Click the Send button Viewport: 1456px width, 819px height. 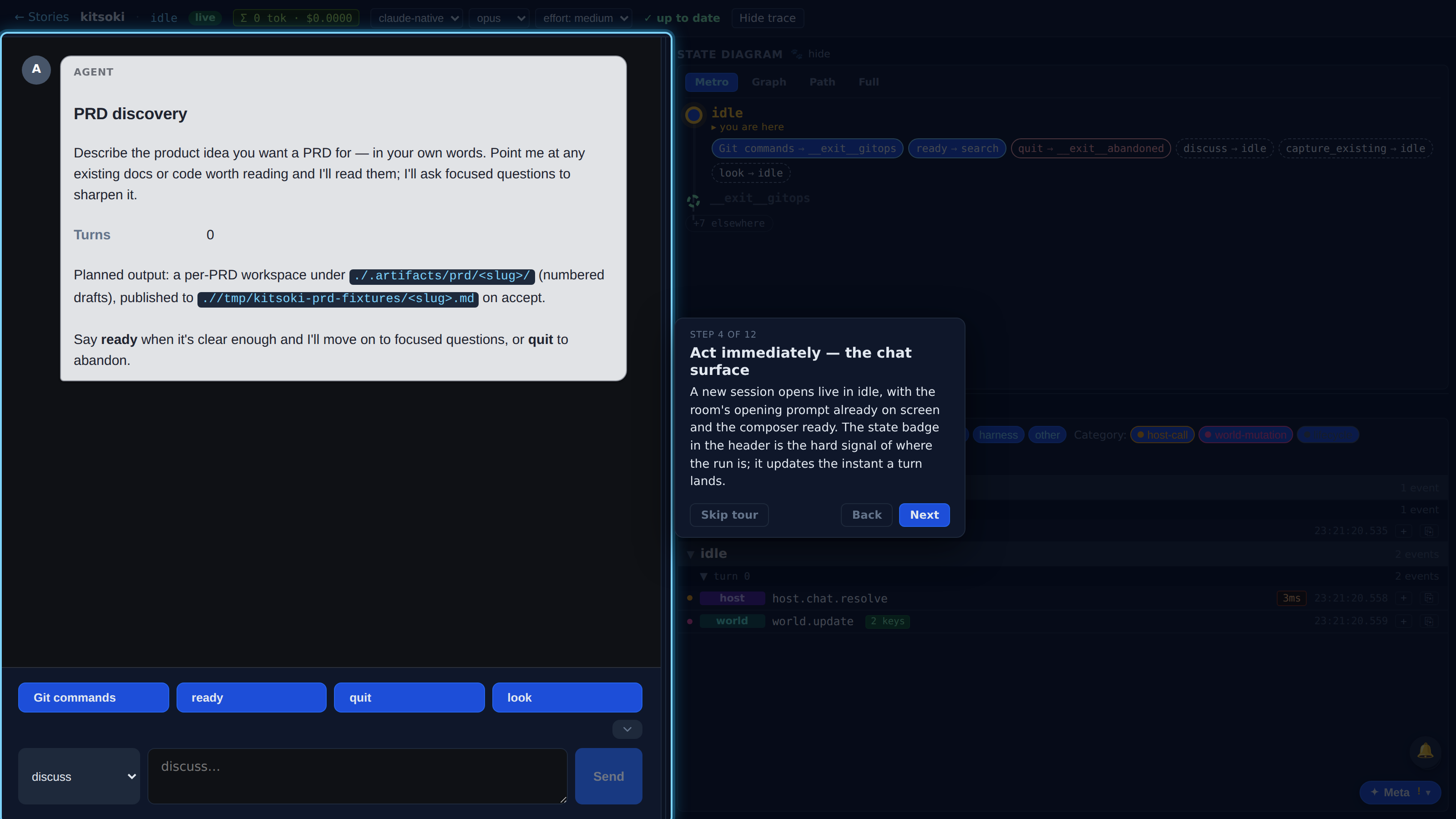pos(608,776)
